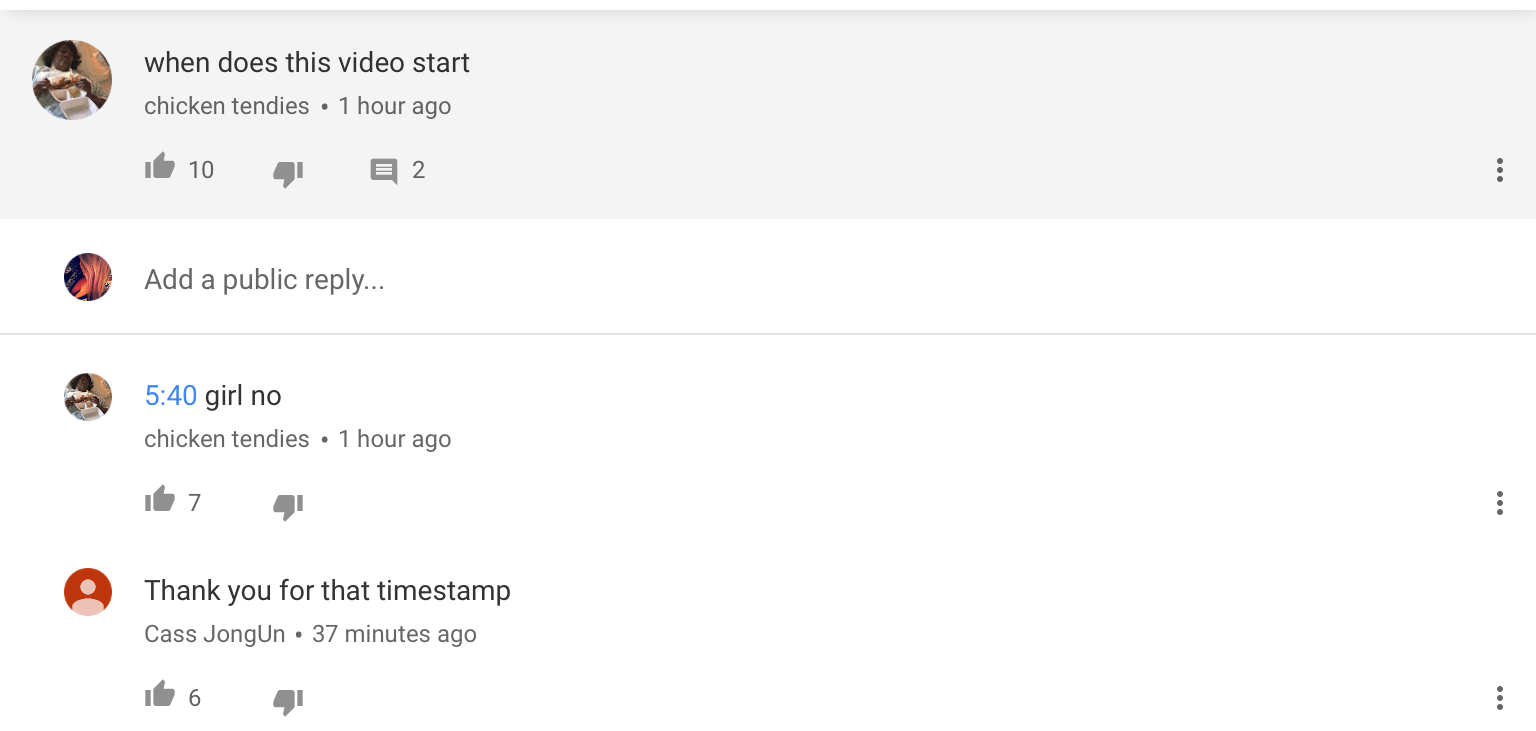The height and width of the screenshot is (731, 1536).
Task: Open Cass JongUn's channel name
Action: tap(215, 634)
